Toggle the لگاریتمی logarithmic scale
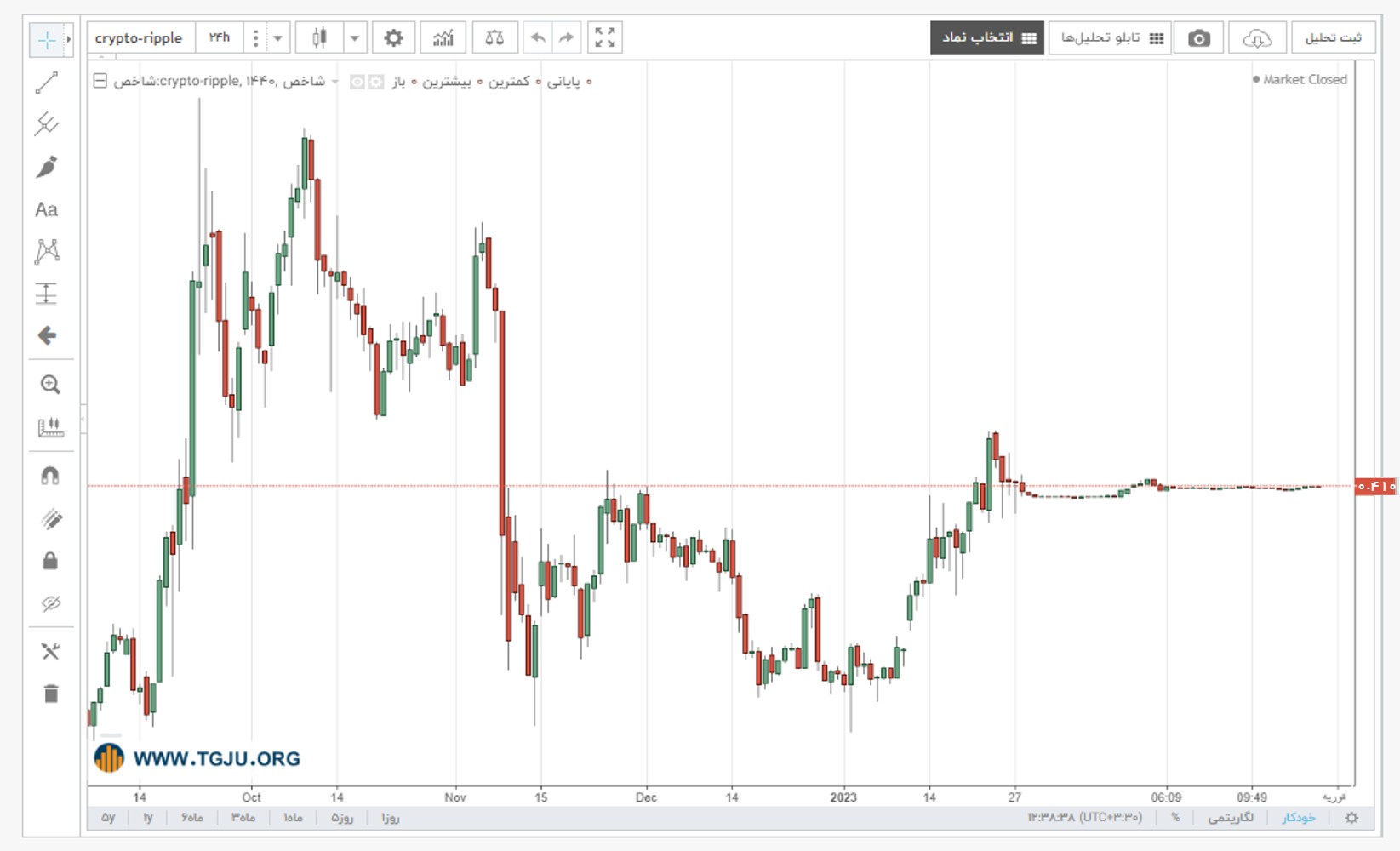 tap(1231, 818)
